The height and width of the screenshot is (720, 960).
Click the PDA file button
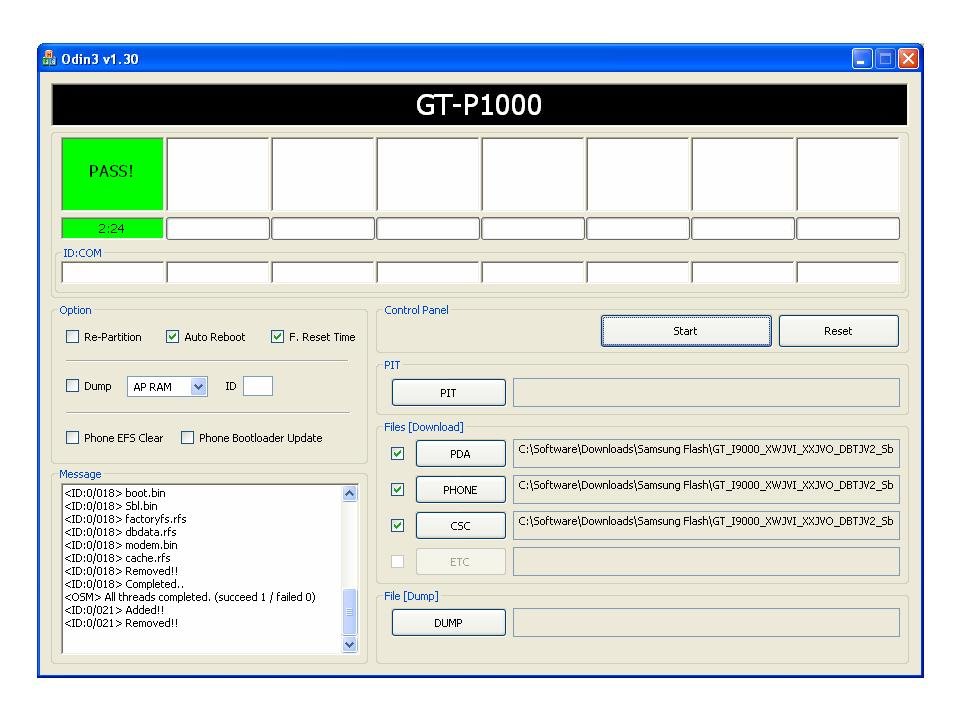[x=460, y=454]
